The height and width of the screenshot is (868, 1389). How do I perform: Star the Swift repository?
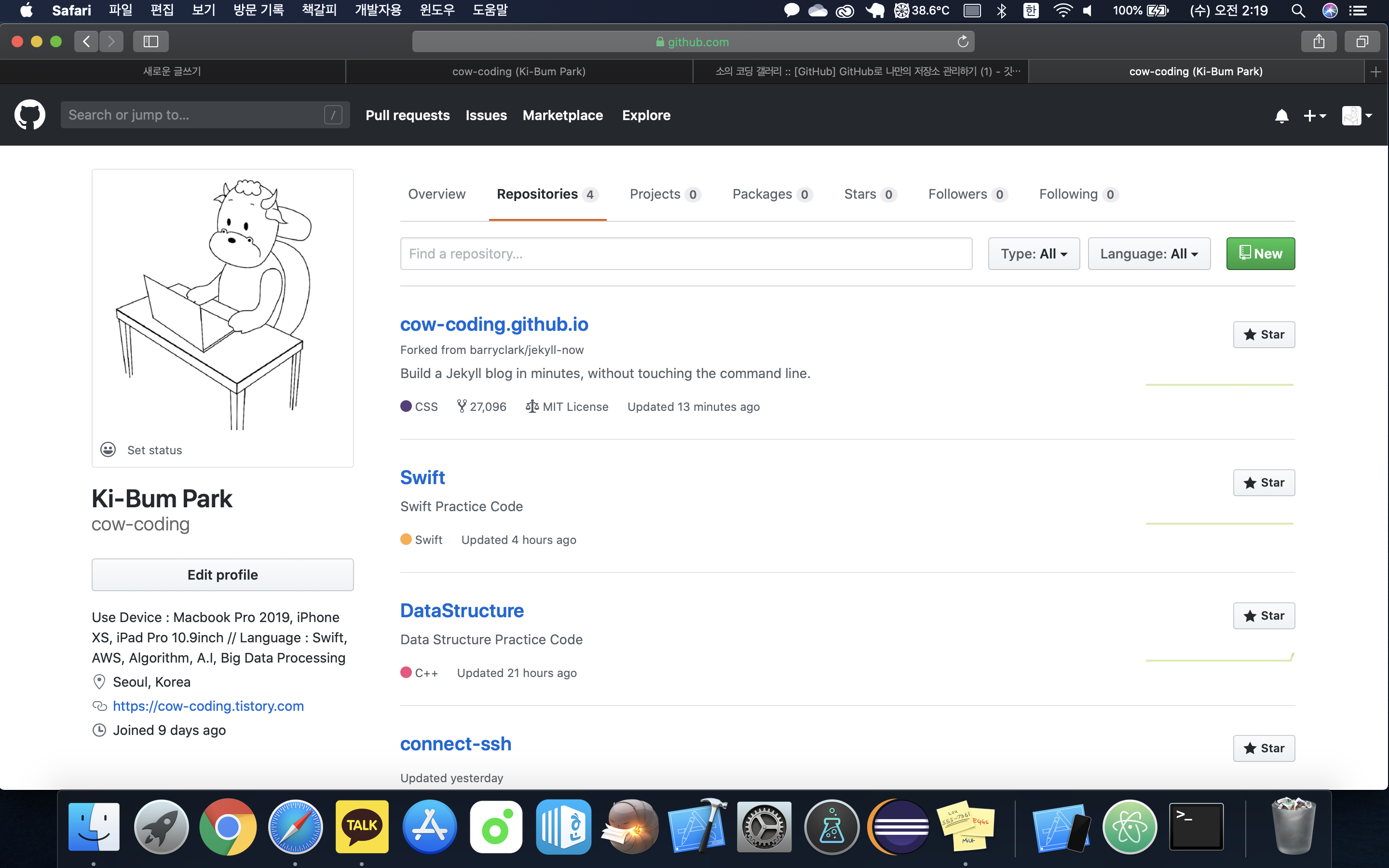click(x=1263, y=483)
